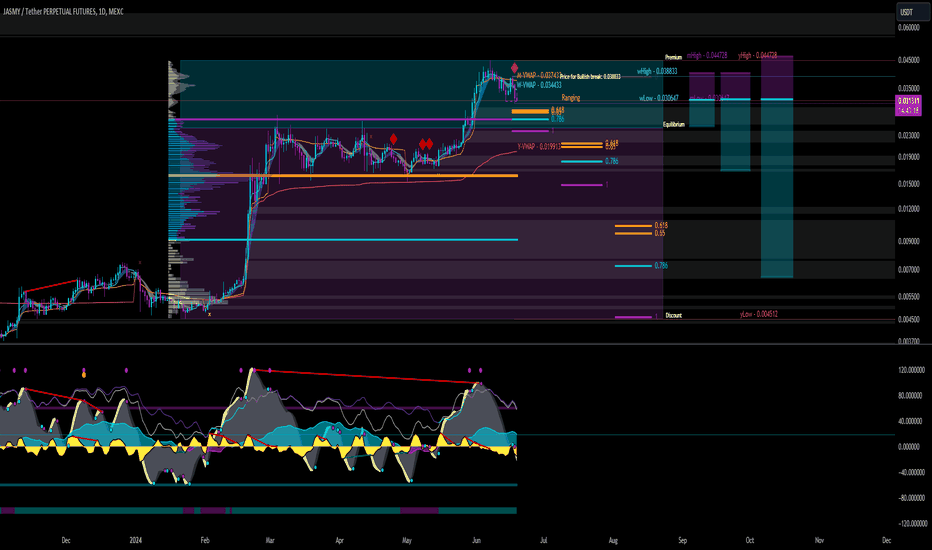Click the -80.000000 oscillator axis label
Viewport: 932px width, 550px height.
(x=911, y=498)
